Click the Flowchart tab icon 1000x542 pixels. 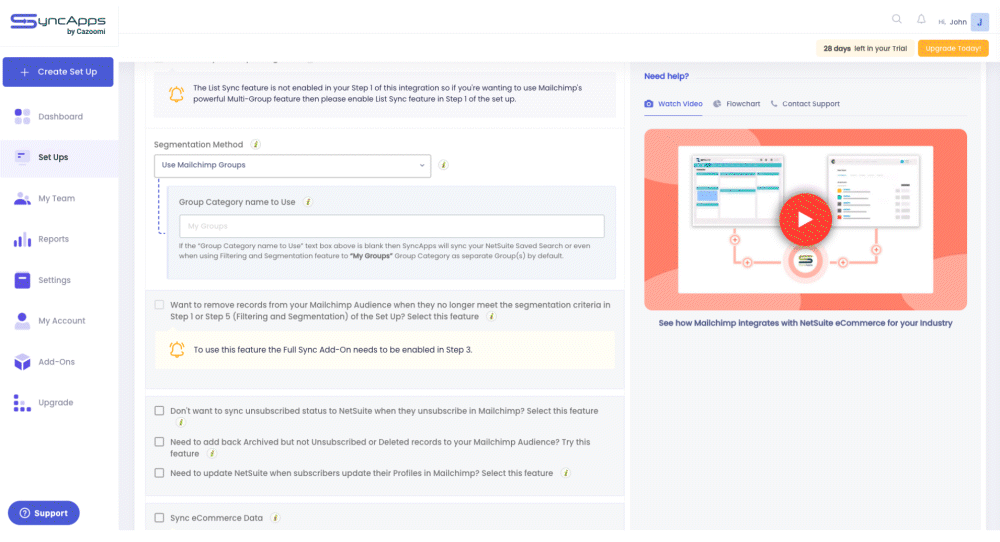[717, 104]
